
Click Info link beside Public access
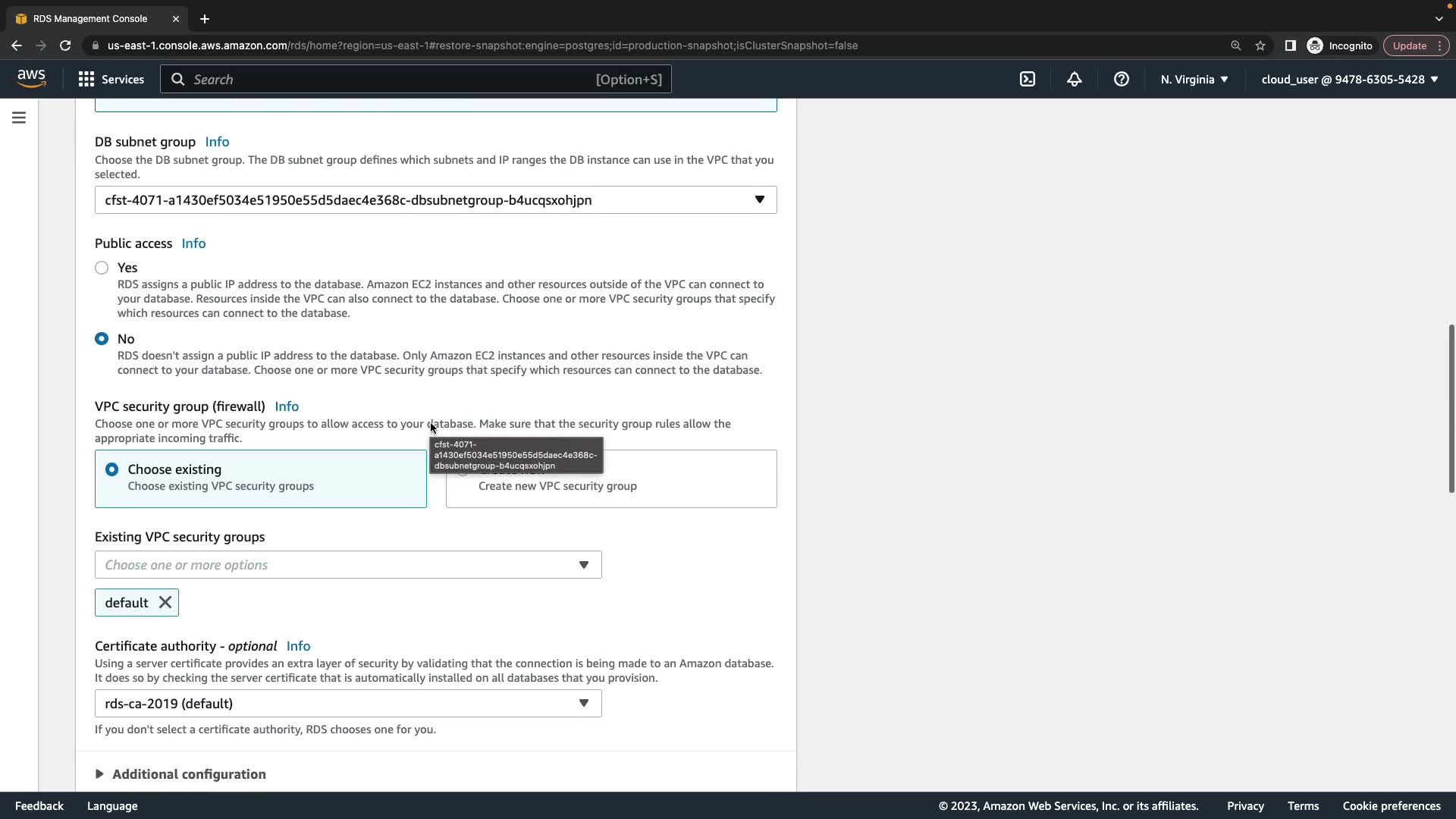[193, 243]
